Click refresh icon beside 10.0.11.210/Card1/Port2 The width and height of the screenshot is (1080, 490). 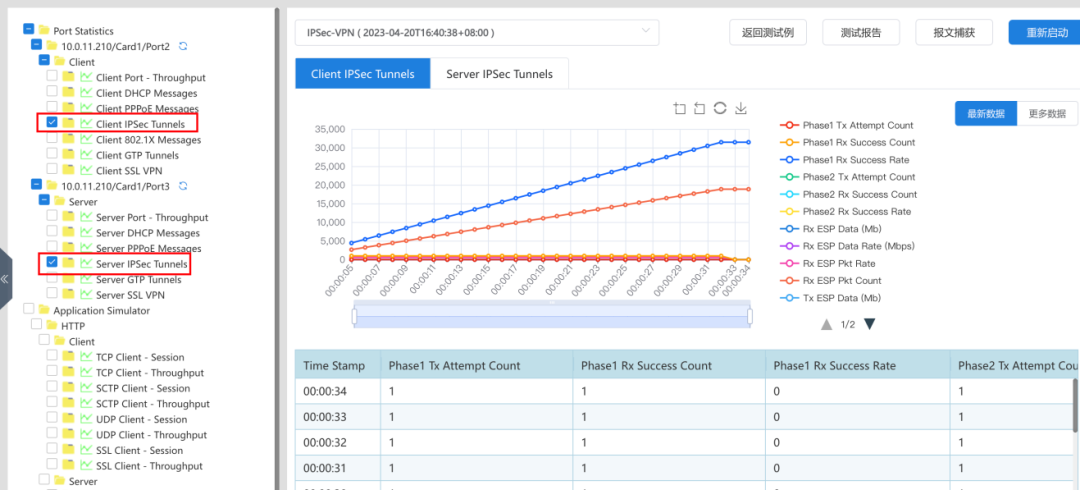(183, 46)
